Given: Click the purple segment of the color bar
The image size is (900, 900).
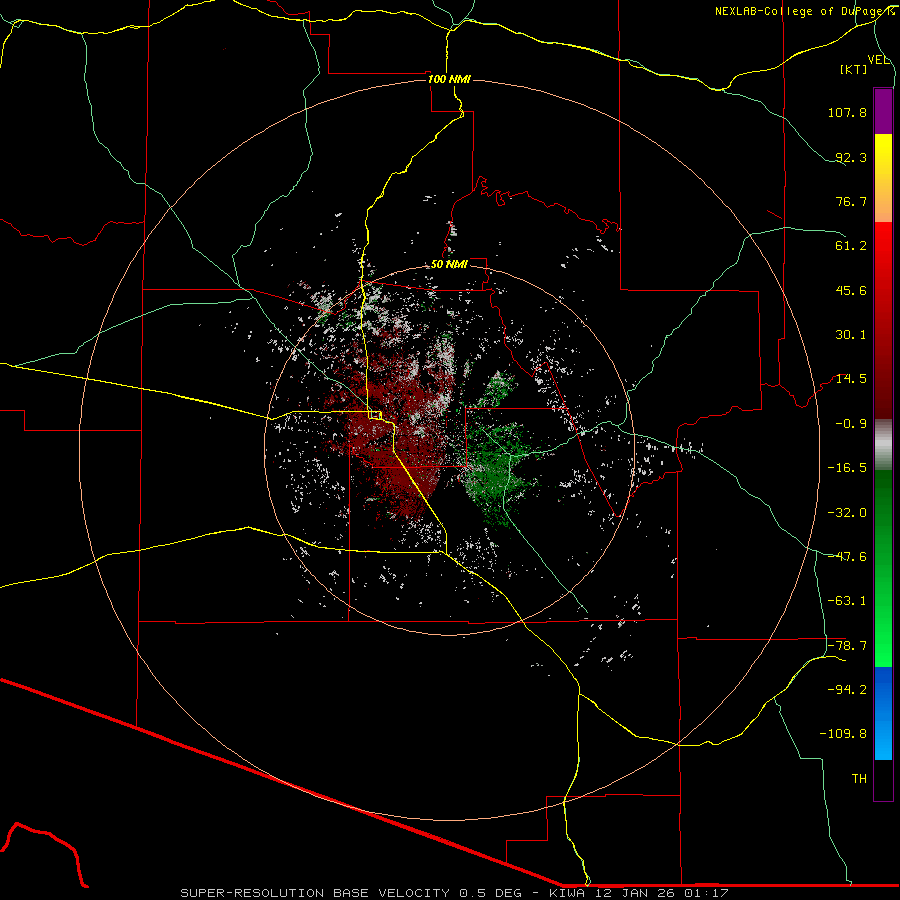Looking at the screenshot, I should 883,111.
